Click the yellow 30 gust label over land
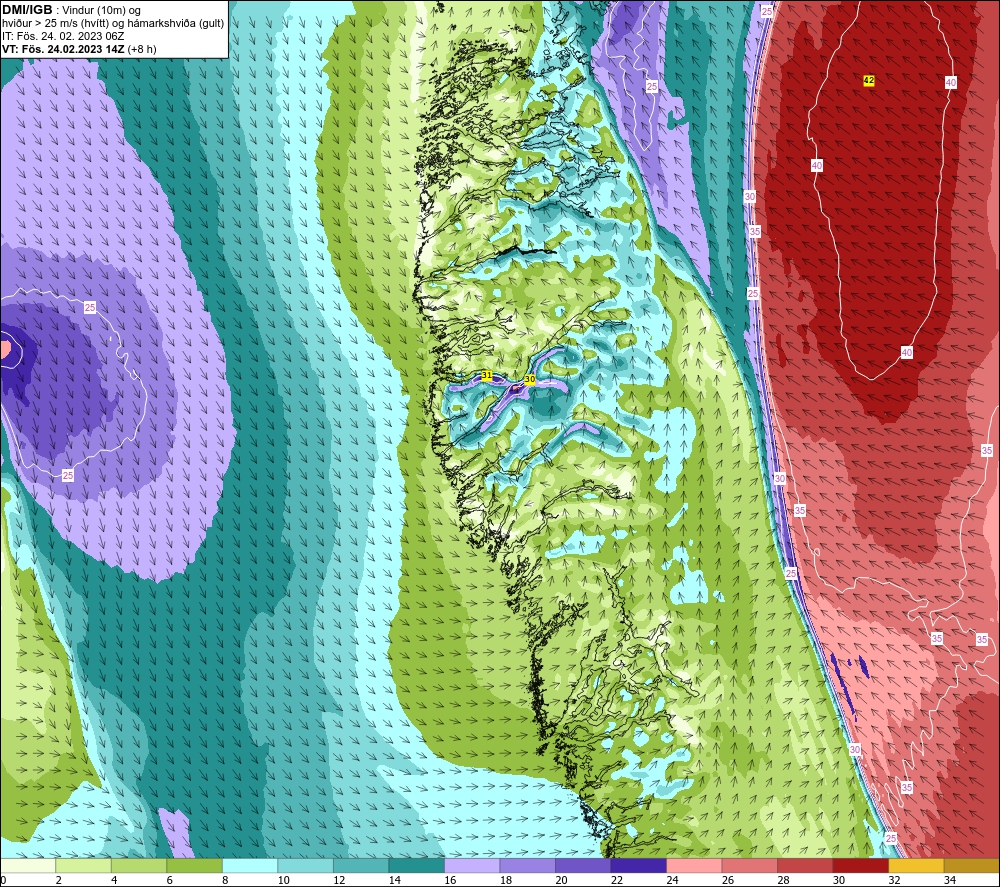1000x887 pixels. pyautogui.click(x=529, y=379)
